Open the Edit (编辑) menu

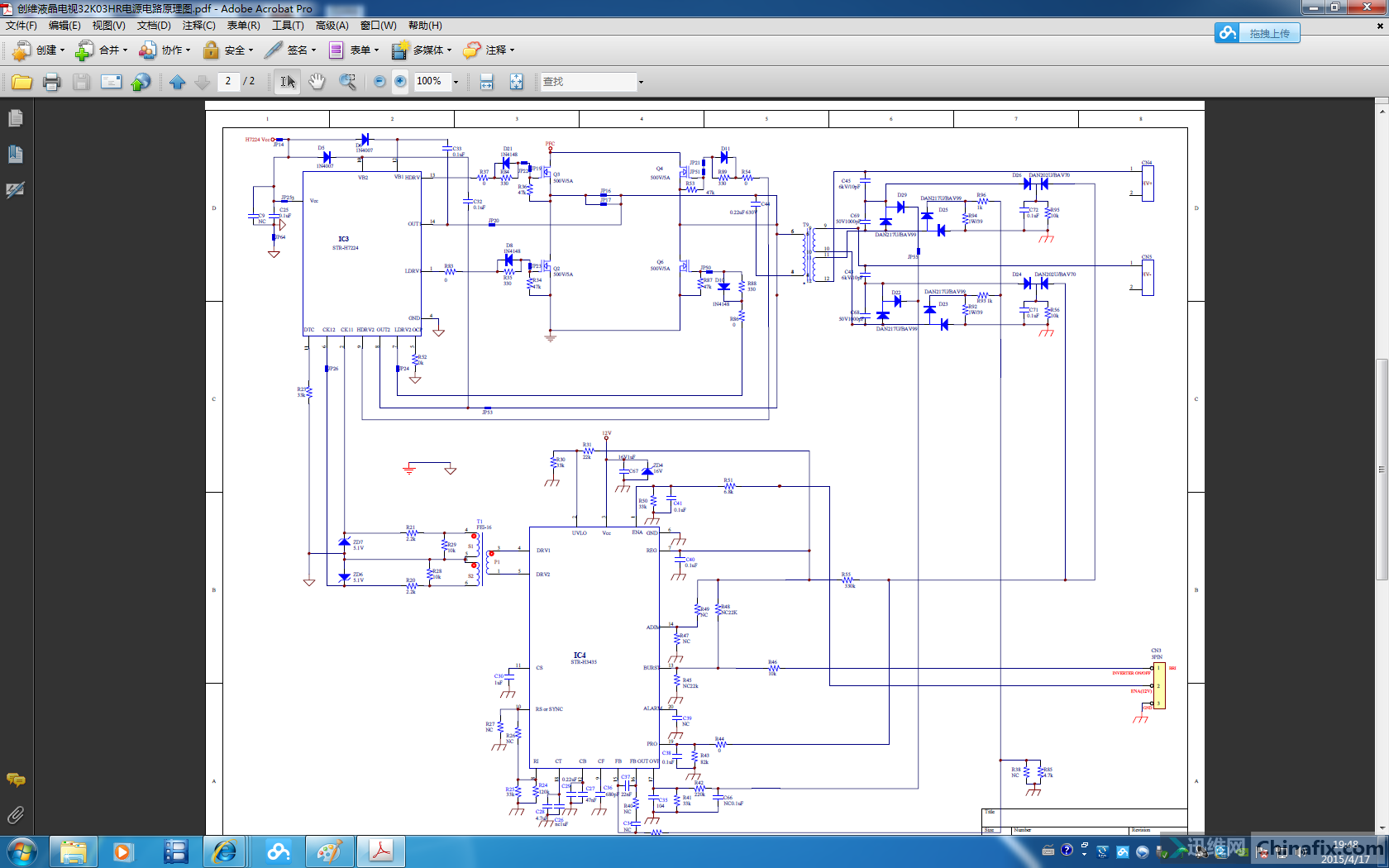click(x=64, y=26)
